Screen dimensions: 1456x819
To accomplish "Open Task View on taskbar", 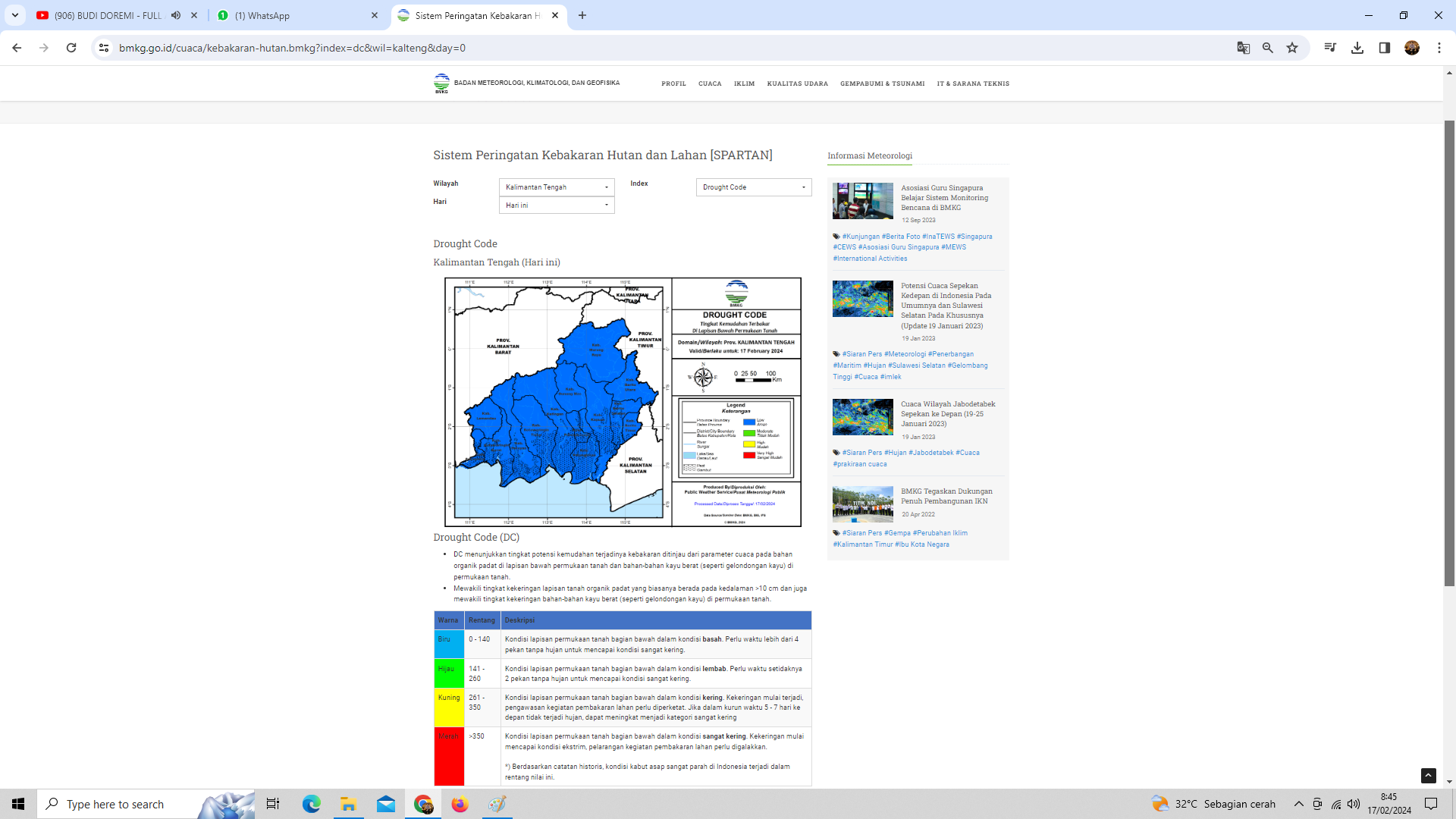I will coord(273,804).
